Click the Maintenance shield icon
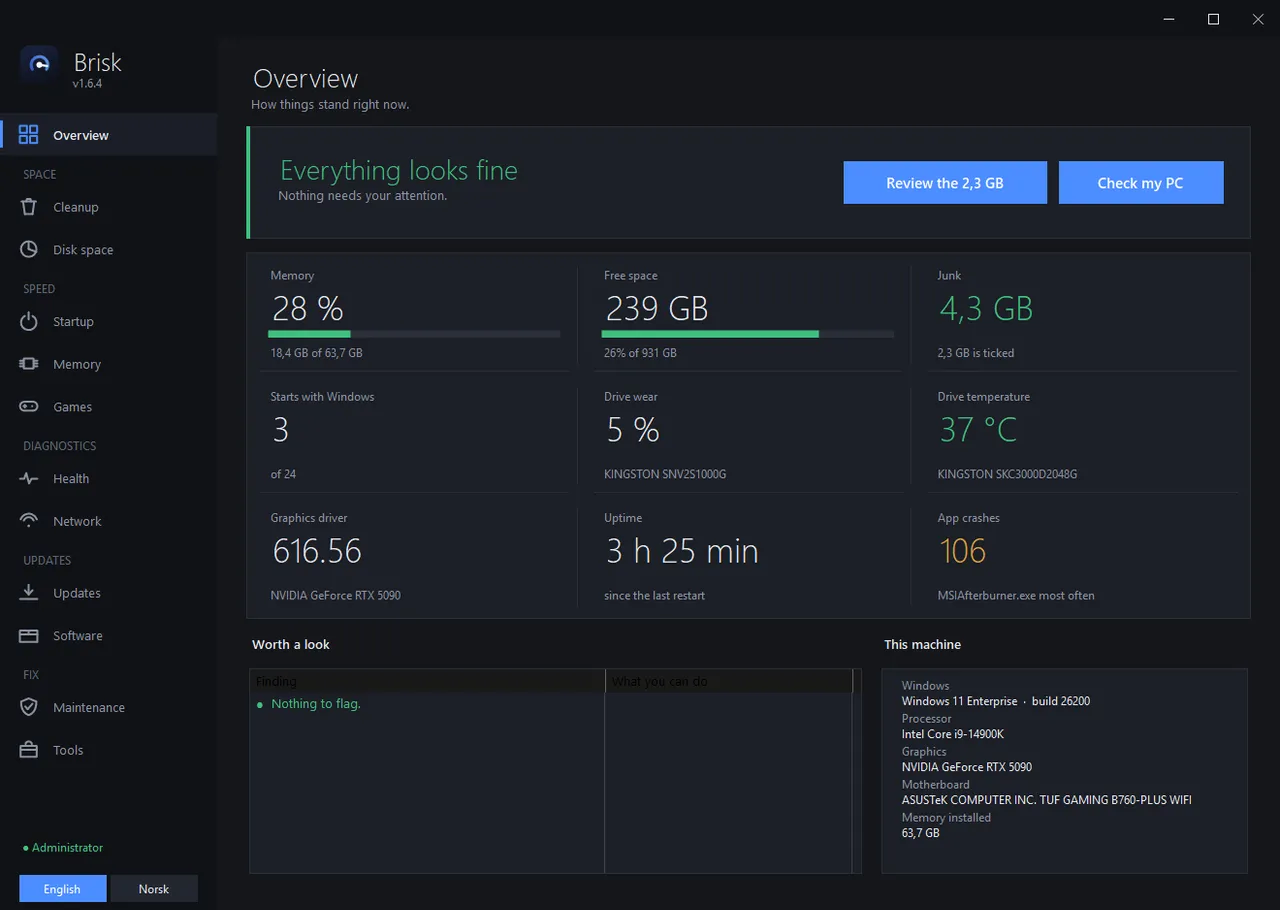Screen dimensions: 1280x910 pos(29,708)
